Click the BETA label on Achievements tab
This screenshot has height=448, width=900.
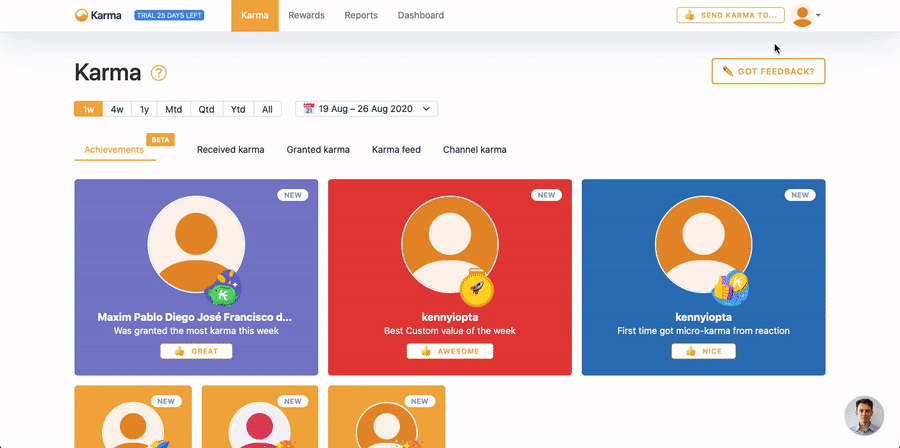(160, 140)
